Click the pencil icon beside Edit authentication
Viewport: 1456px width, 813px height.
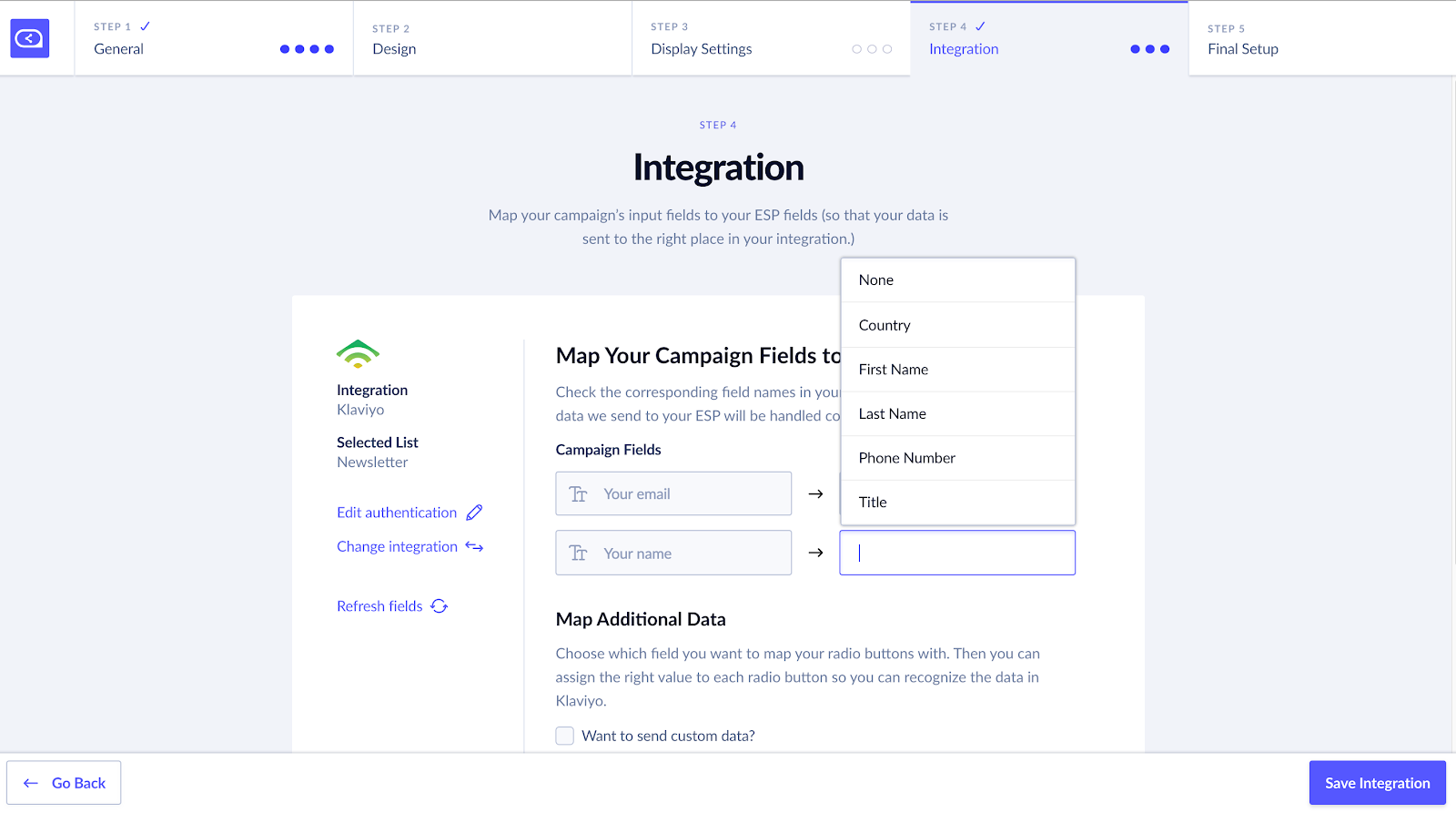pyautogui.click(x=474, y=513)
